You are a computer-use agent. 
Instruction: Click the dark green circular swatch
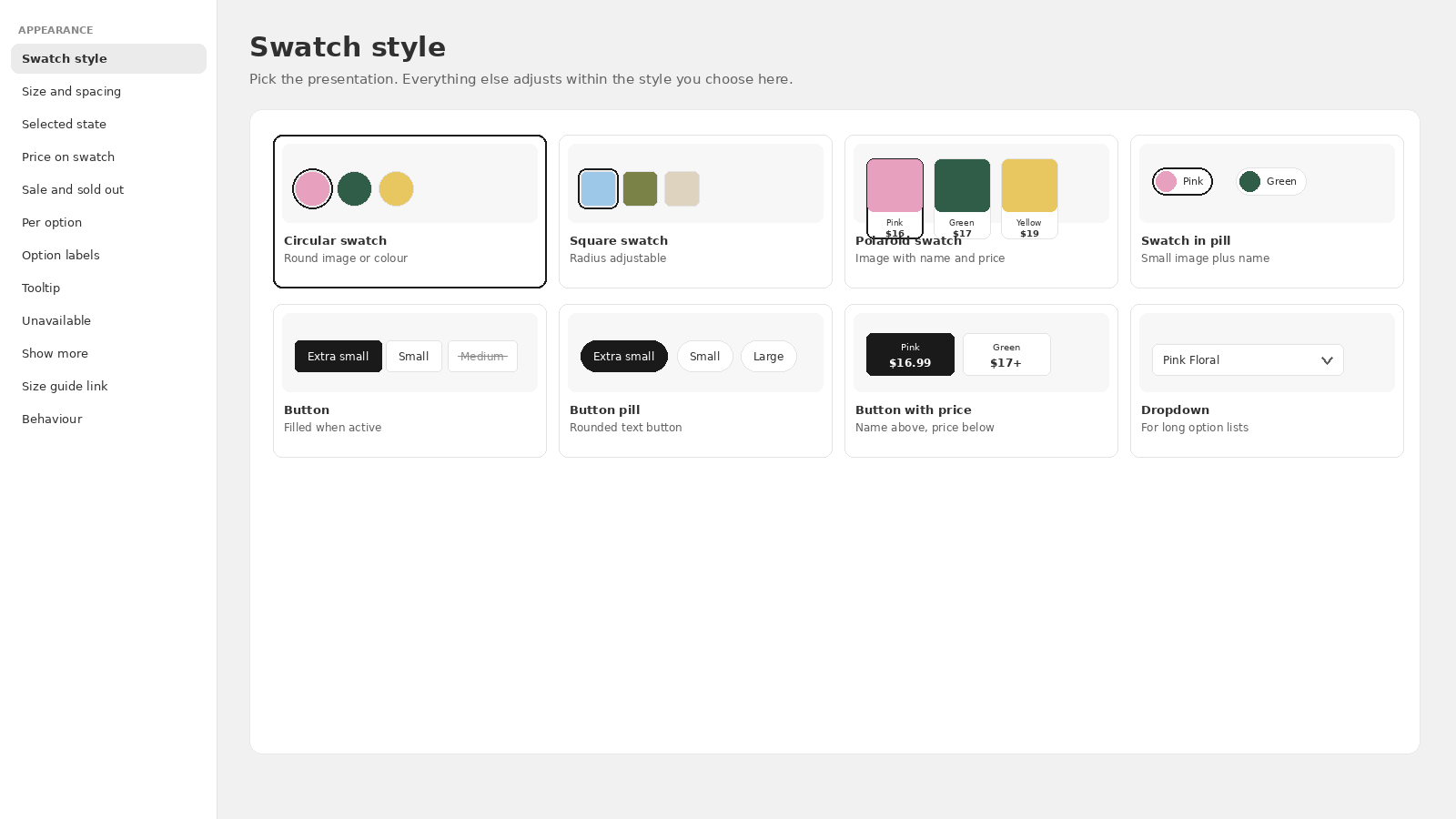point(354,189)
